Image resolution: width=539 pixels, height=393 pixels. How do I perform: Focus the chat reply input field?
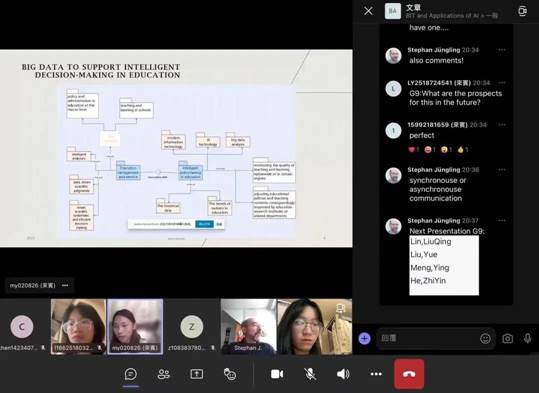coord(429,339)
